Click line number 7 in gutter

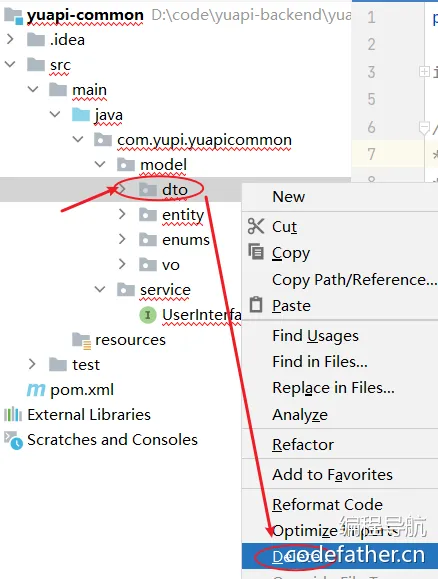coord(372,154)
